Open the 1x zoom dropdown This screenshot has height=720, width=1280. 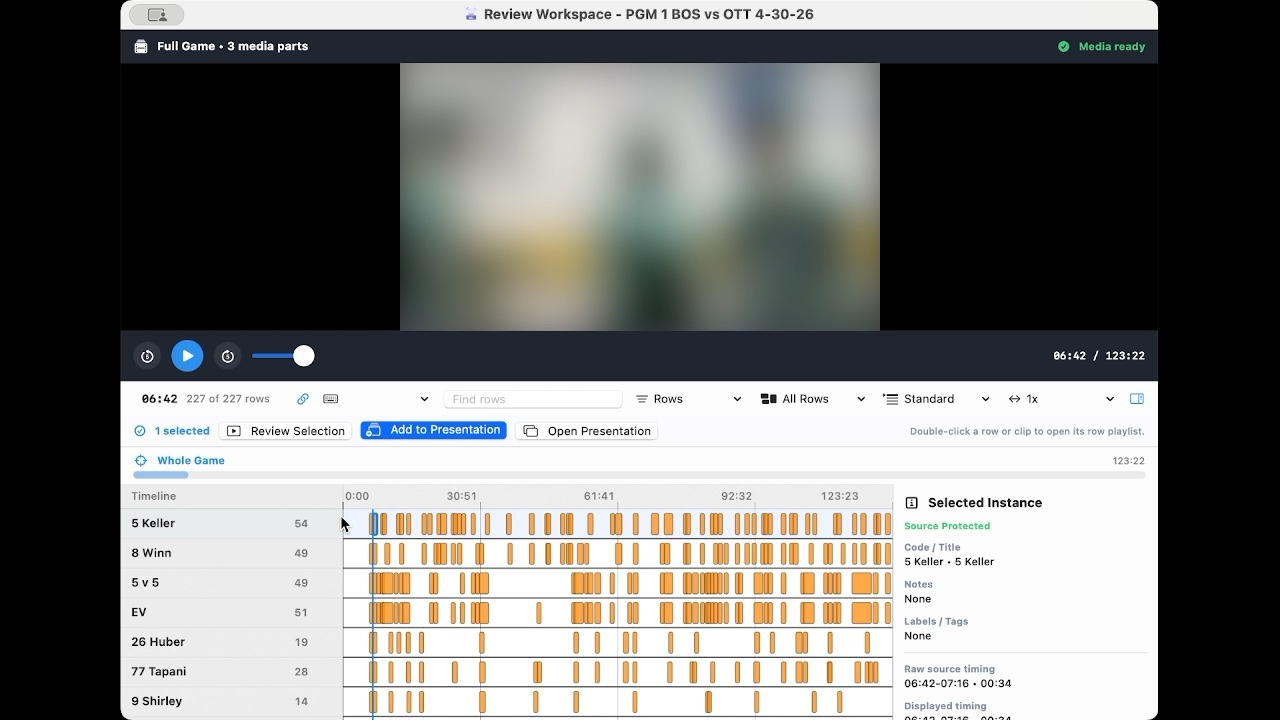1061,399
